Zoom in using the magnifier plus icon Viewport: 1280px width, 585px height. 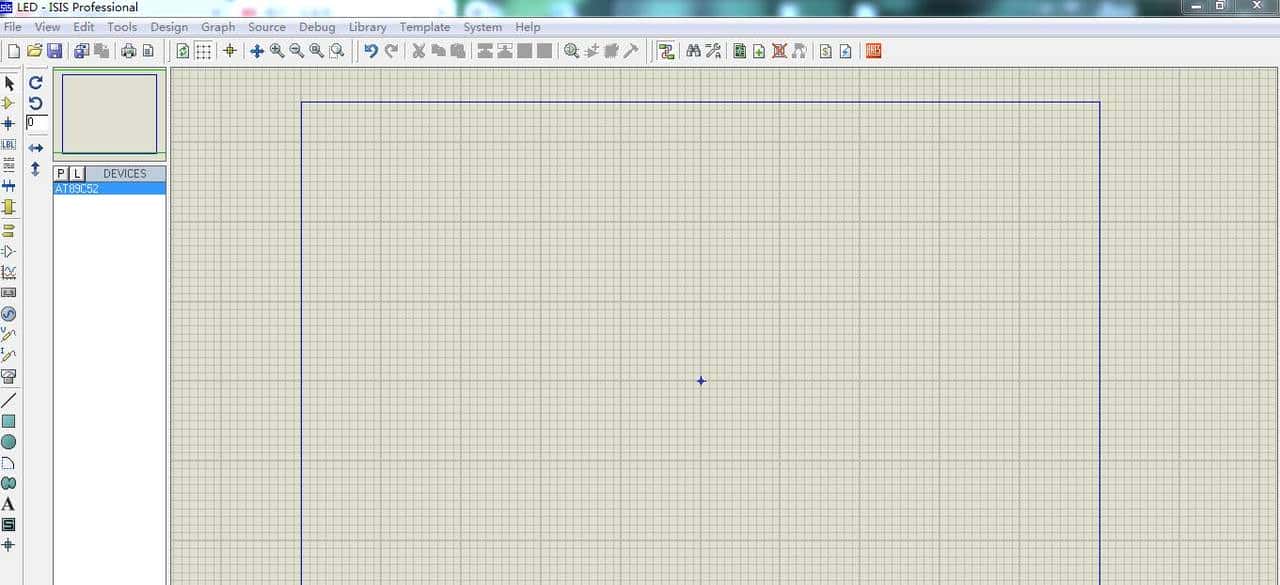point(277,51)
